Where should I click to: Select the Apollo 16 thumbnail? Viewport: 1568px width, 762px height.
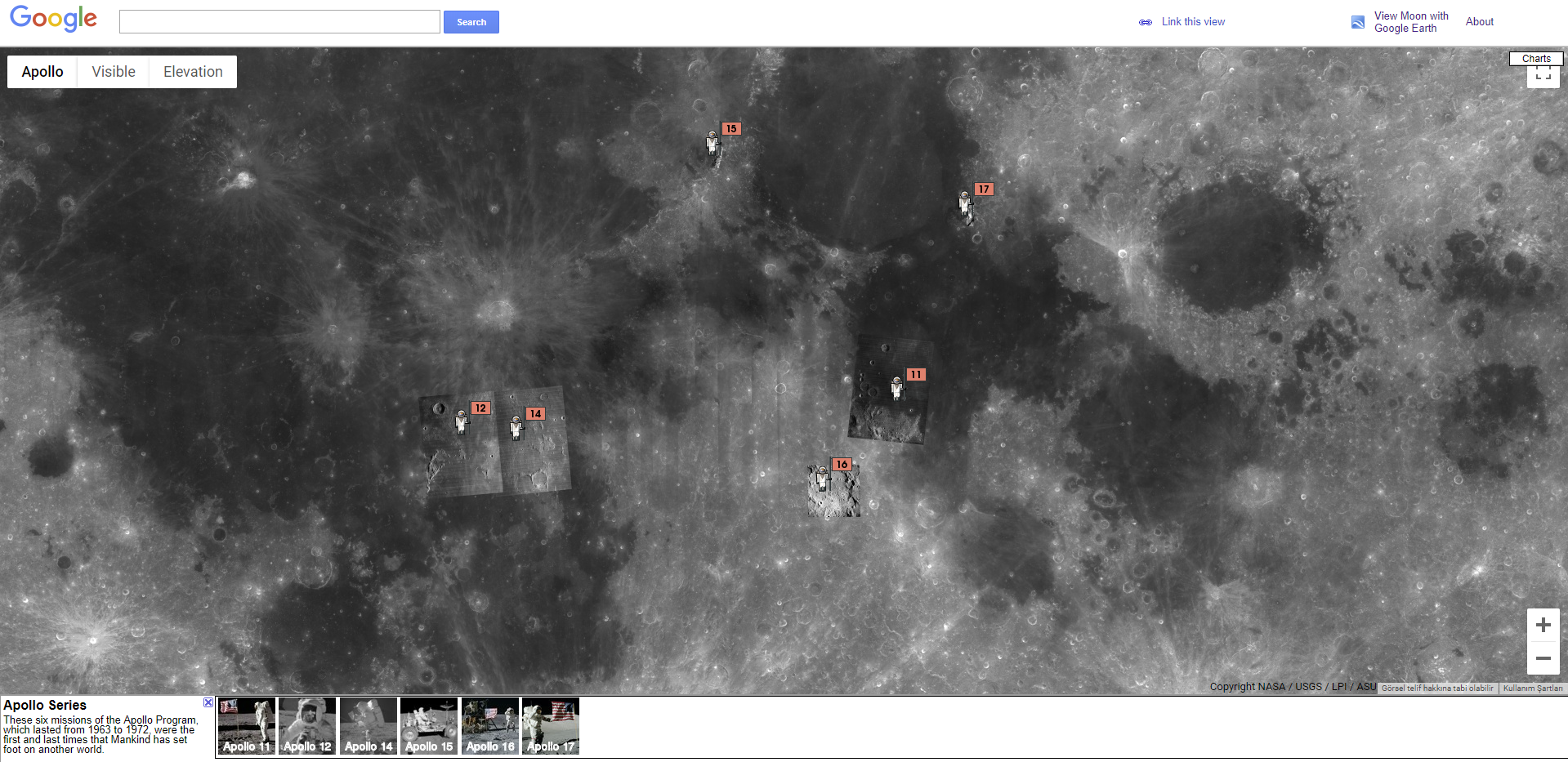pos(490,726)
